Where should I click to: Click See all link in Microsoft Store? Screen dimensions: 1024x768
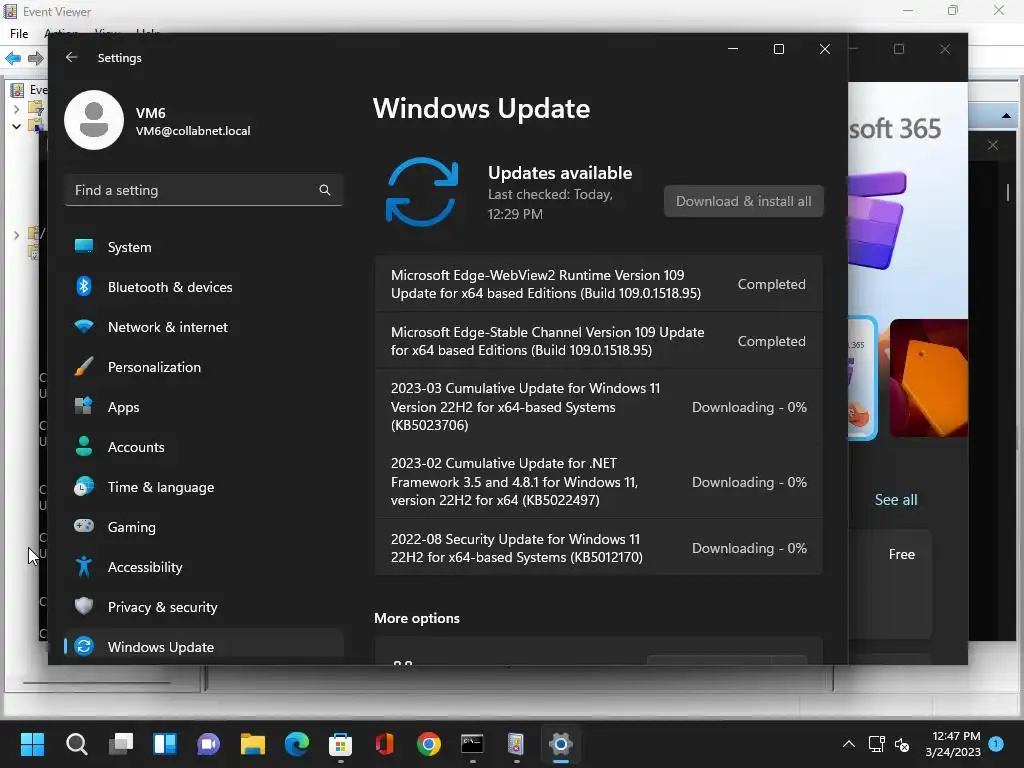tap(896, 500)
